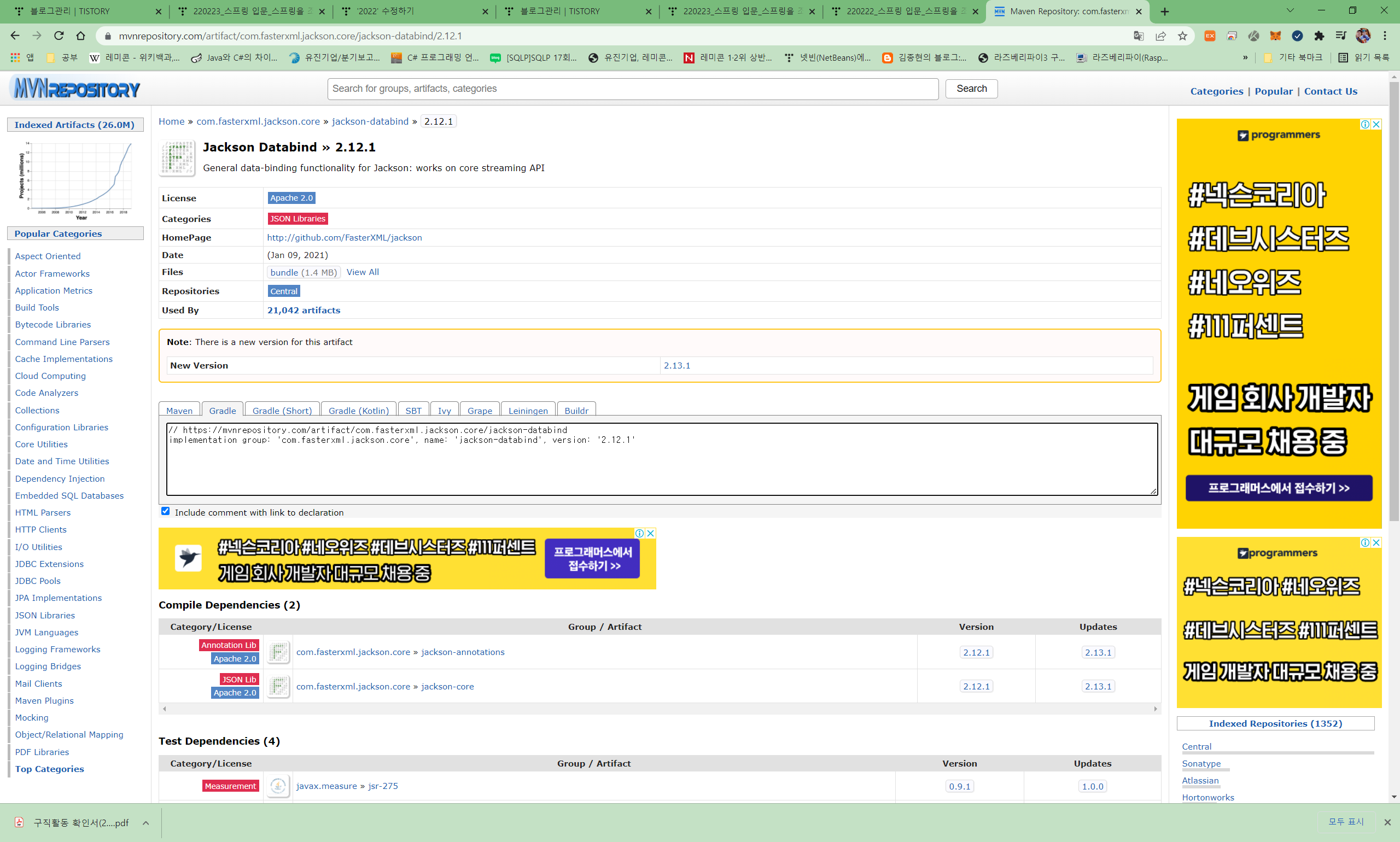Bookmark this page with the star icon
The width and height of the screenshot is (1400, 842).
coord(1183,36)
